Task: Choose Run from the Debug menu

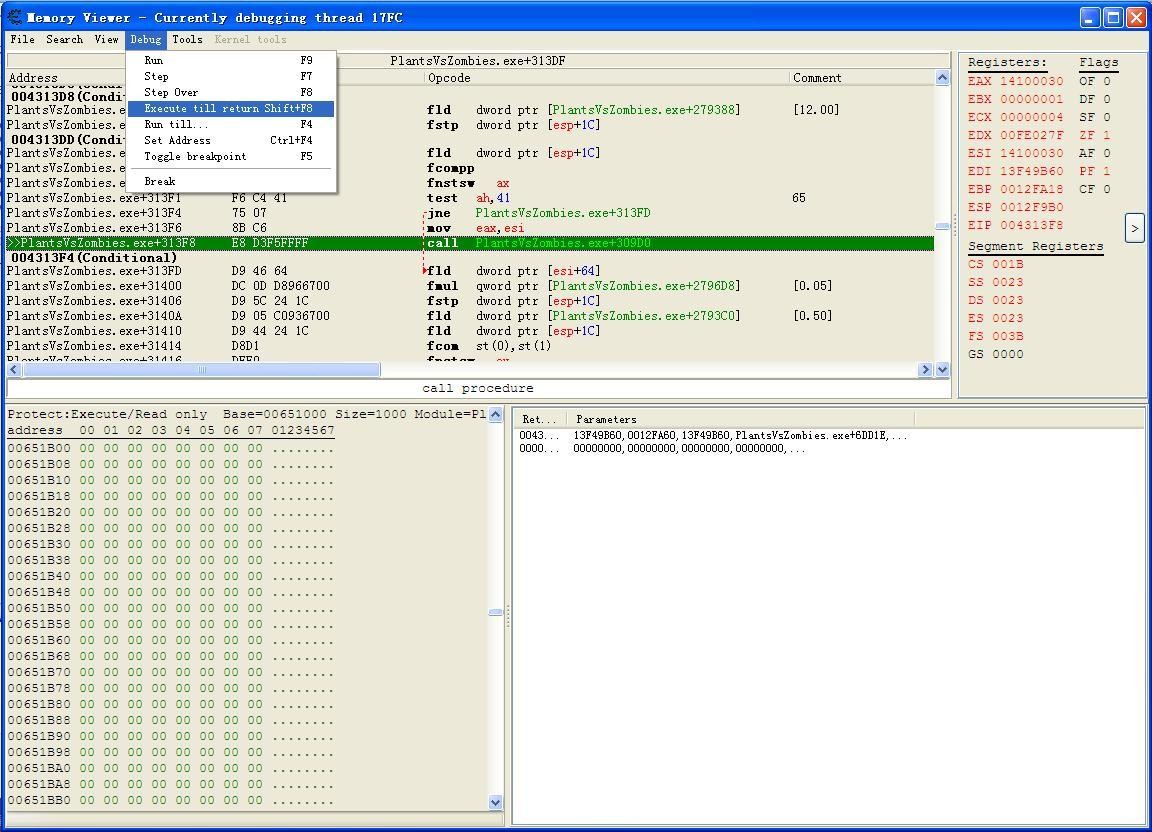Action: tap(231, 60)
